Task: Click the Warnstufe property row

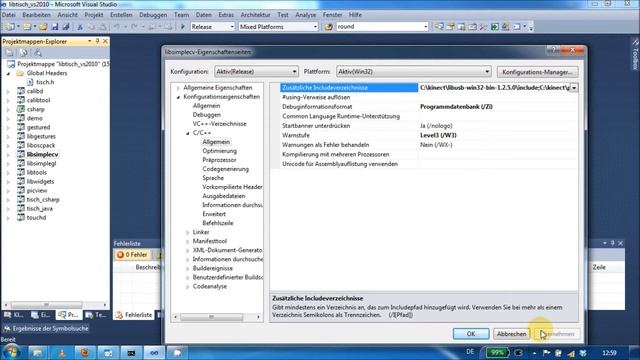Action: tap(429, 135)
